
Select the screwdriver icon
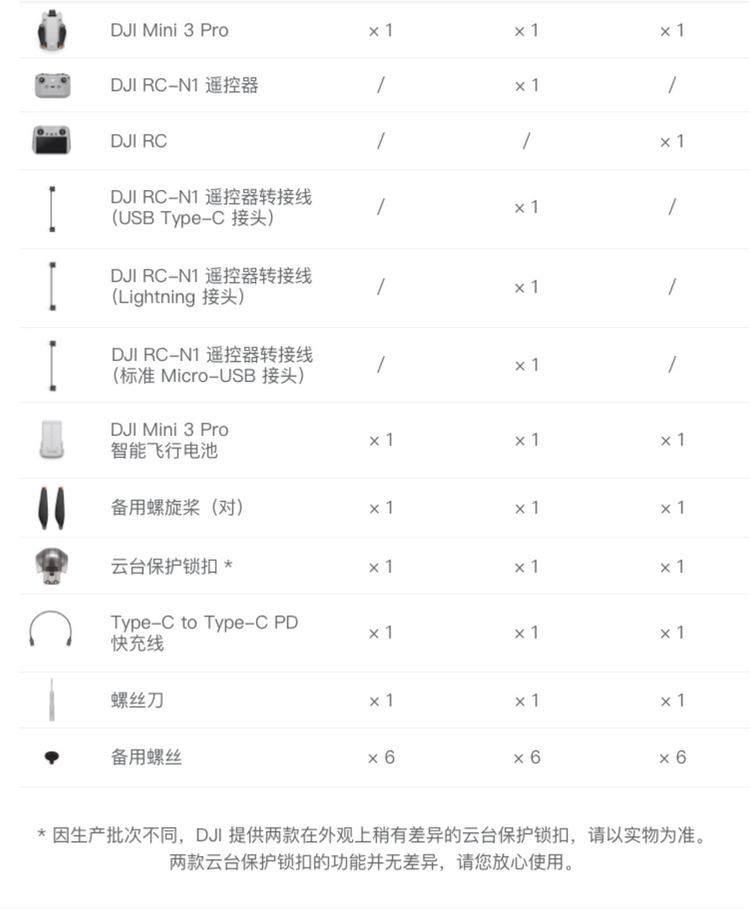coord(52,700)
